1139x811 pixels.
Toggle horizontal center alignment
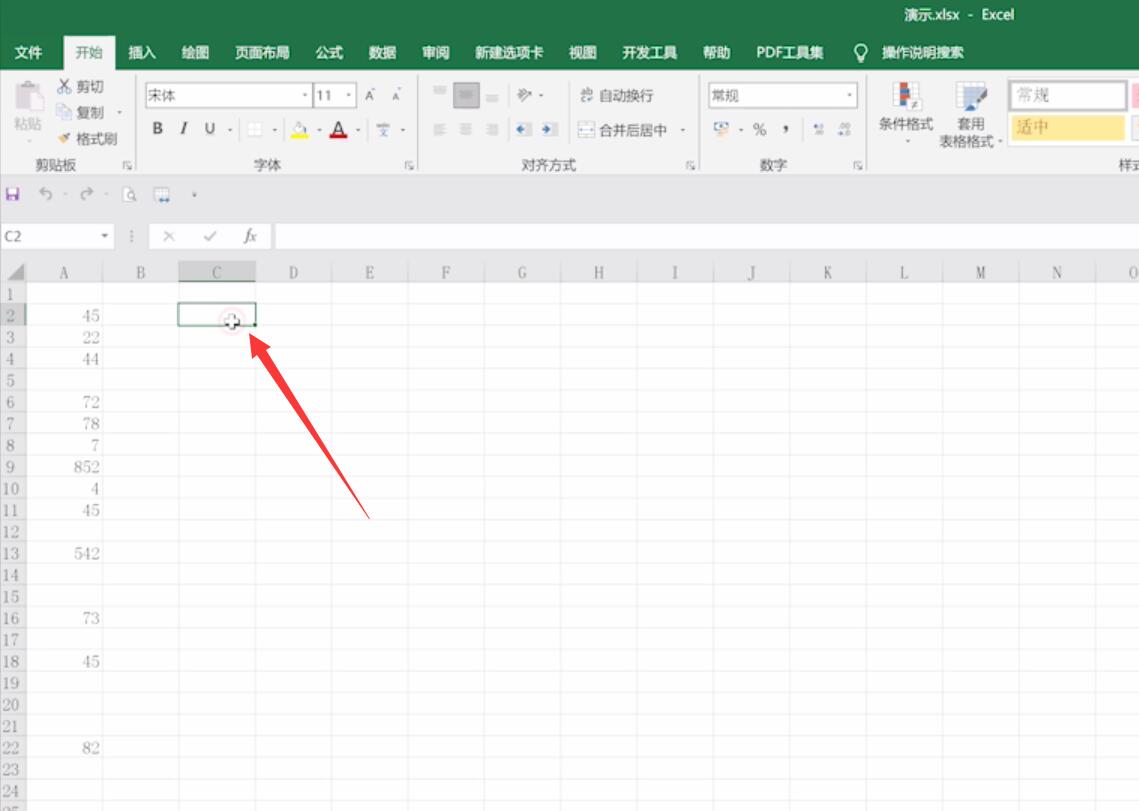coord(466,129)
